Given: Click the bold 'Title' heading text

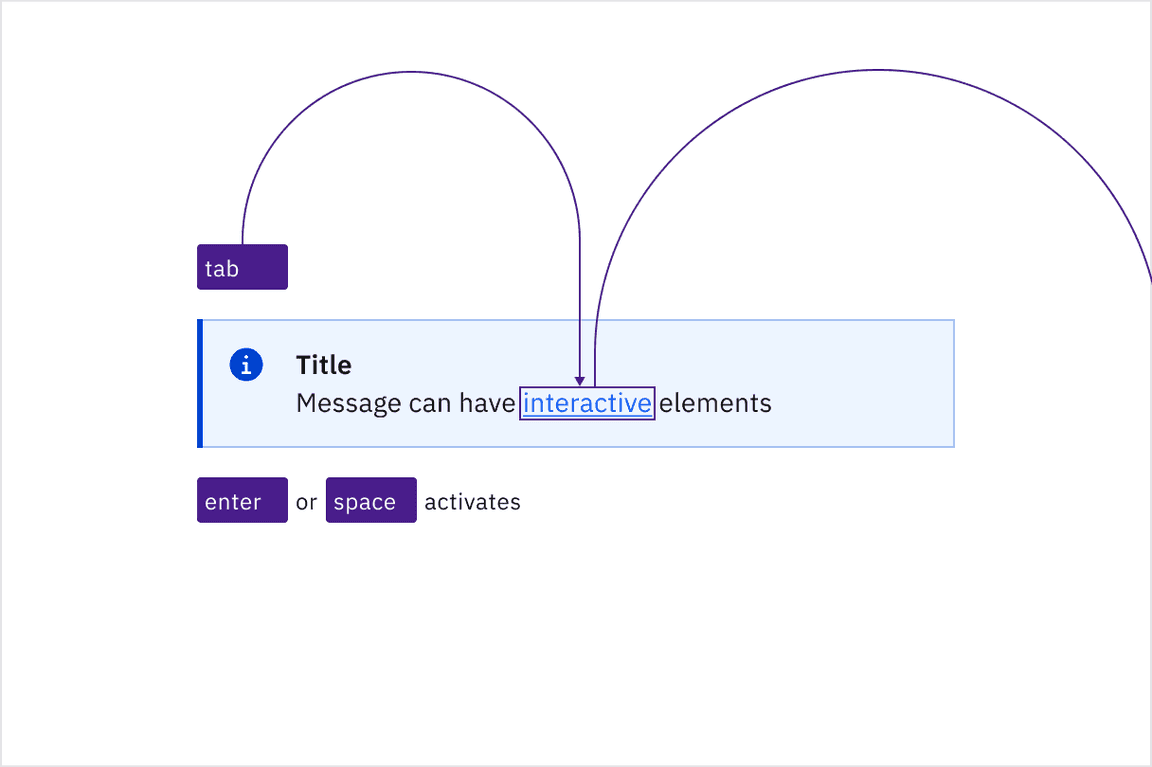Looking at the screenshot, I should click(323, 365).
